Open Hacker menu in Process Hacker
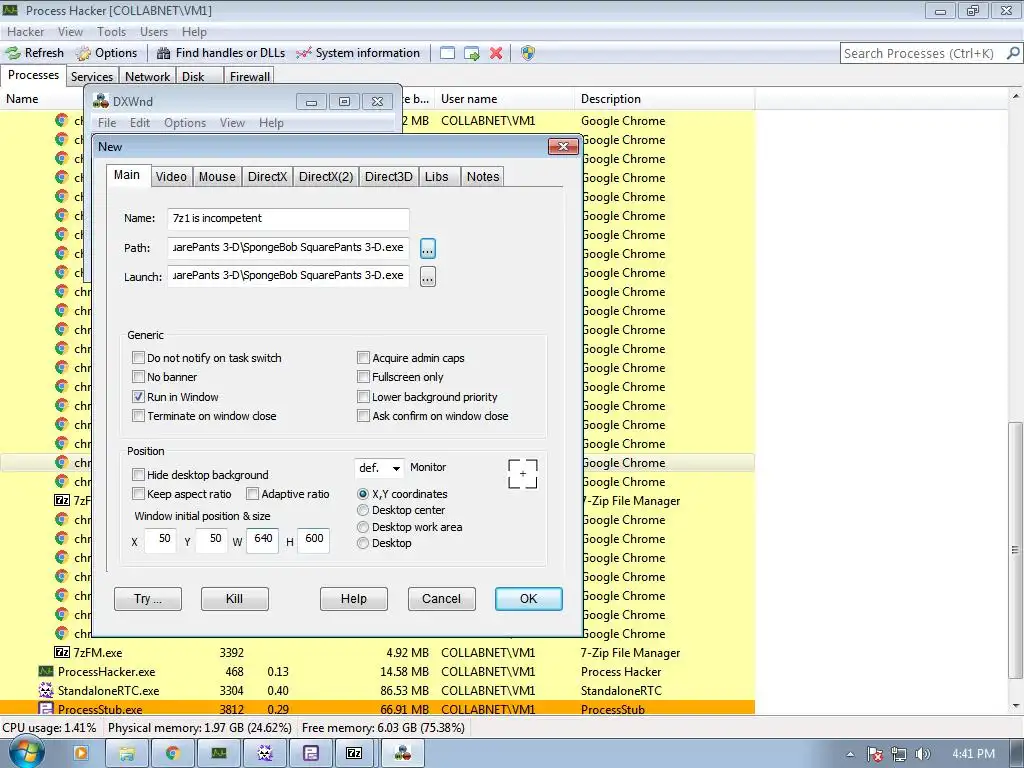 click(25, 31)
